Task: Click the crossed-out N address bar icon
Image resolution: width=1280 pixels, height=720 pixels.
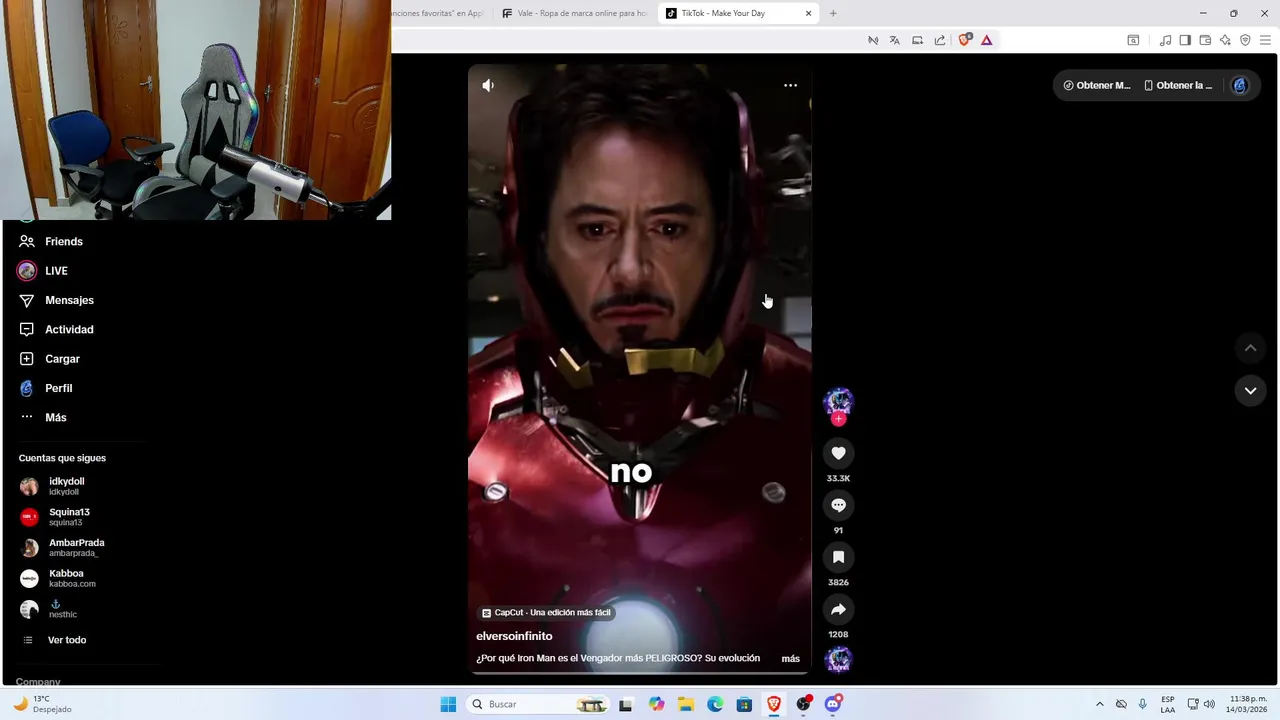Action: 872,40
